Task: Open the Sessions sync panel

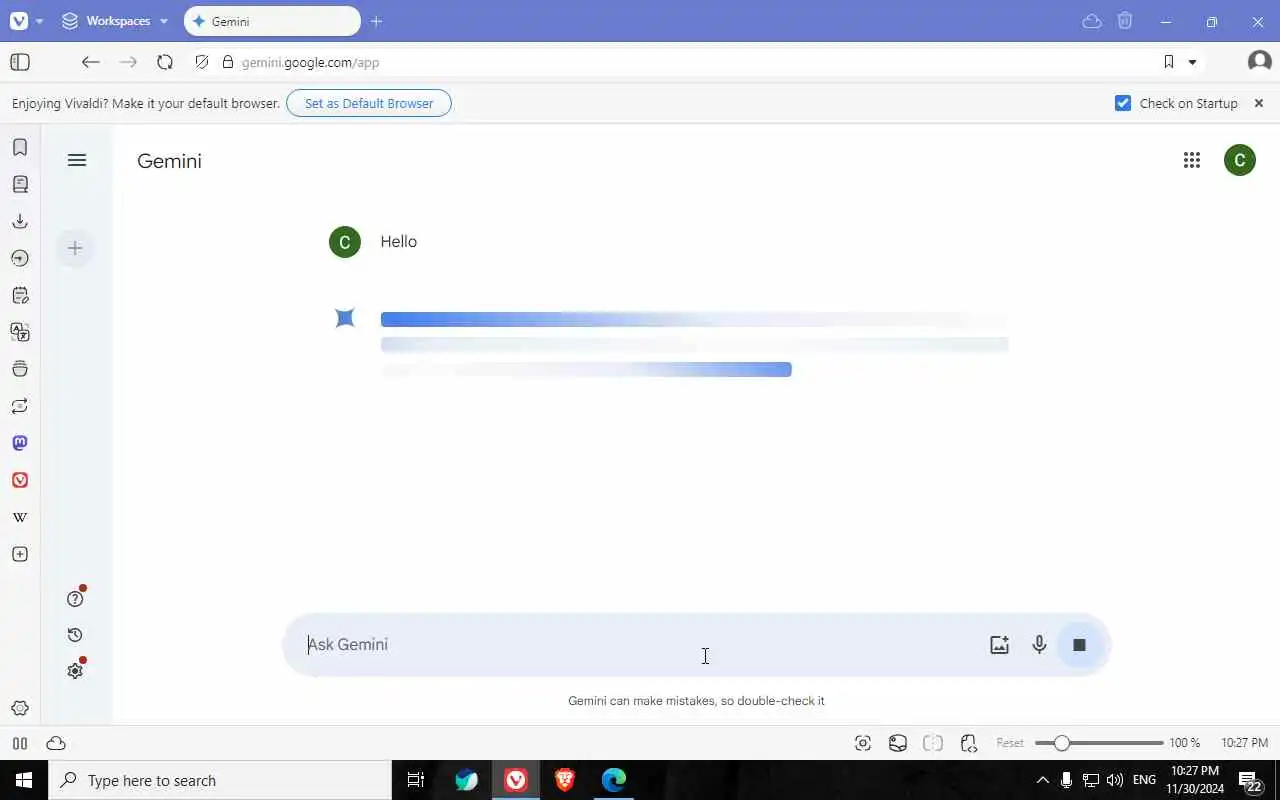Action: point(20,406)
